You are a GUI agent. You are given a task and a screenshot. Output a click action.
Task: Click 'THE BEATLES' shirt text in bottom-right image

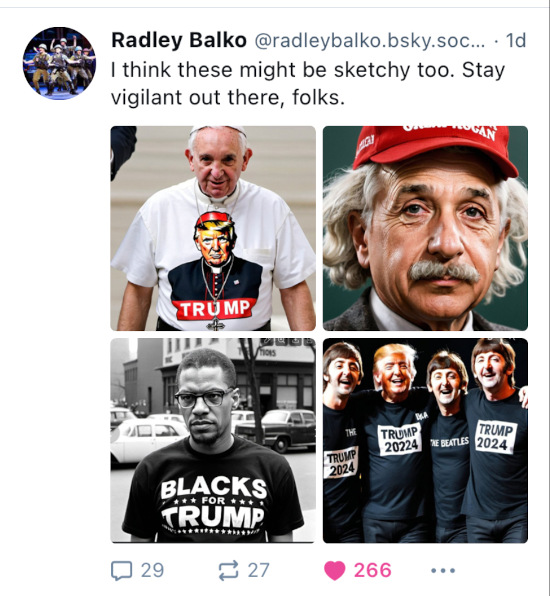pos(450,442)
